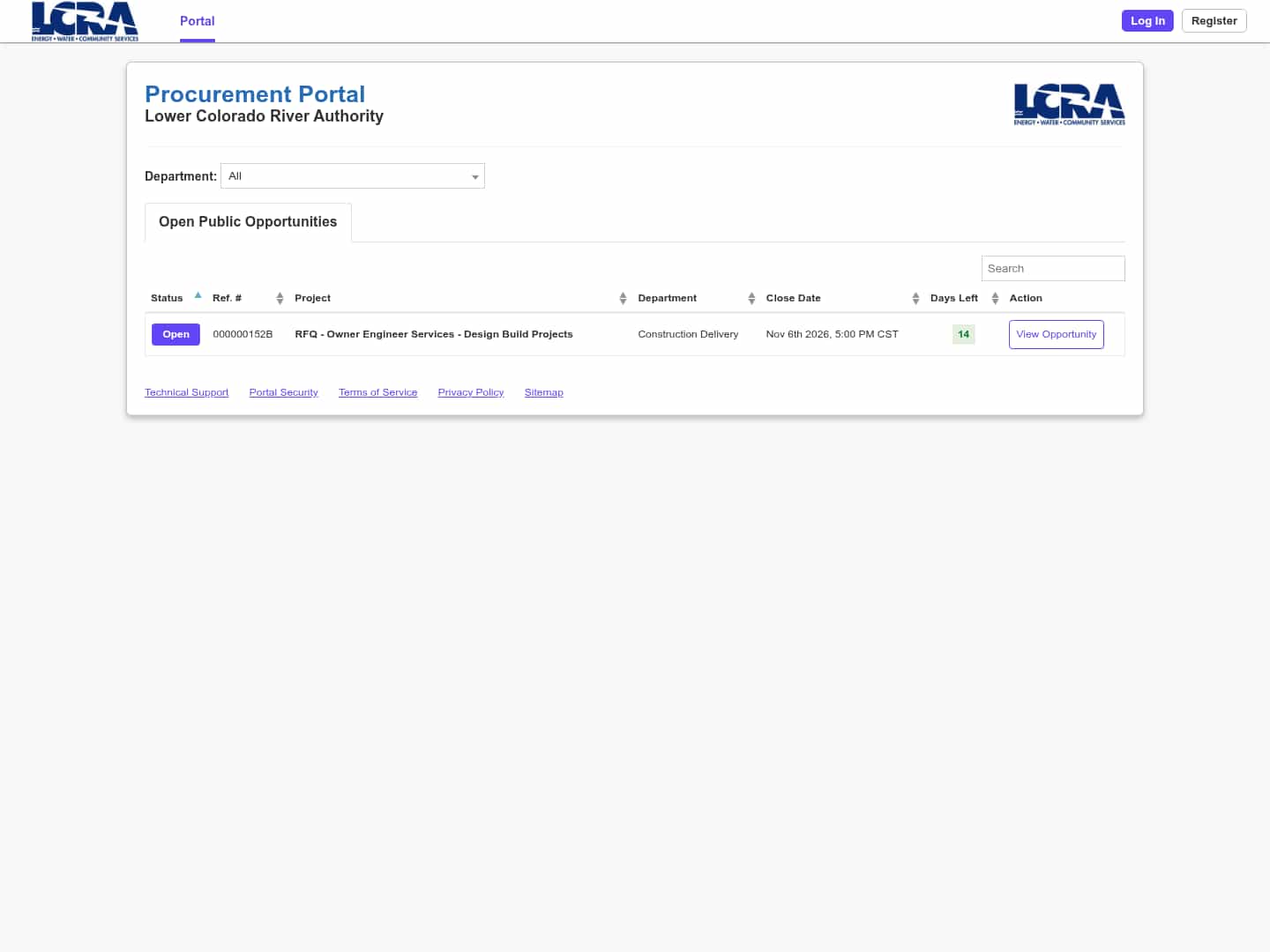
Task: Select the Open Public Opportunities tab
Action: pyautogui.click(x=248, y=222)
